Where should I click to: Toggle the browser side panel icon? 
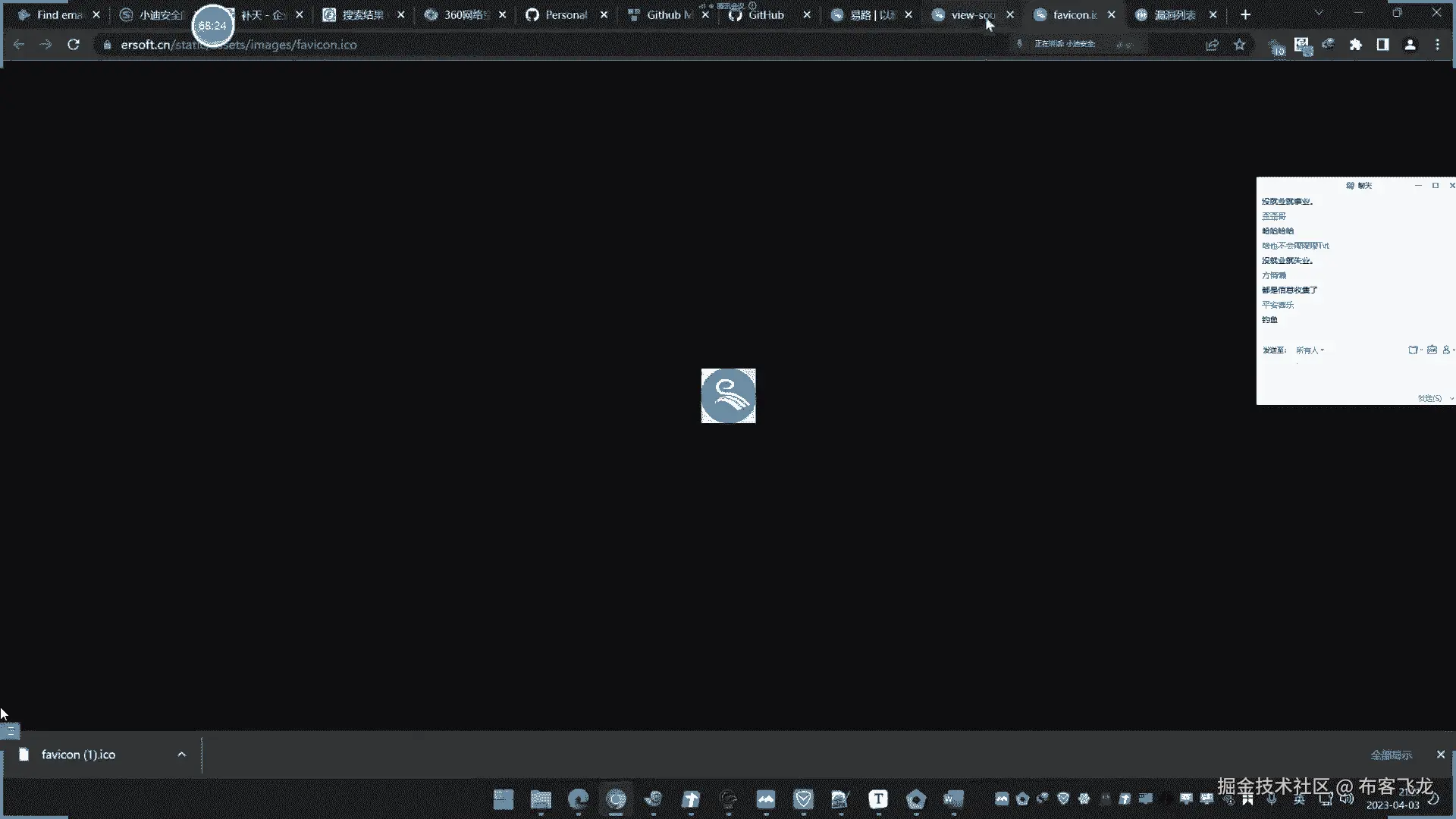pyautogui.click(x=1382, y=45)
